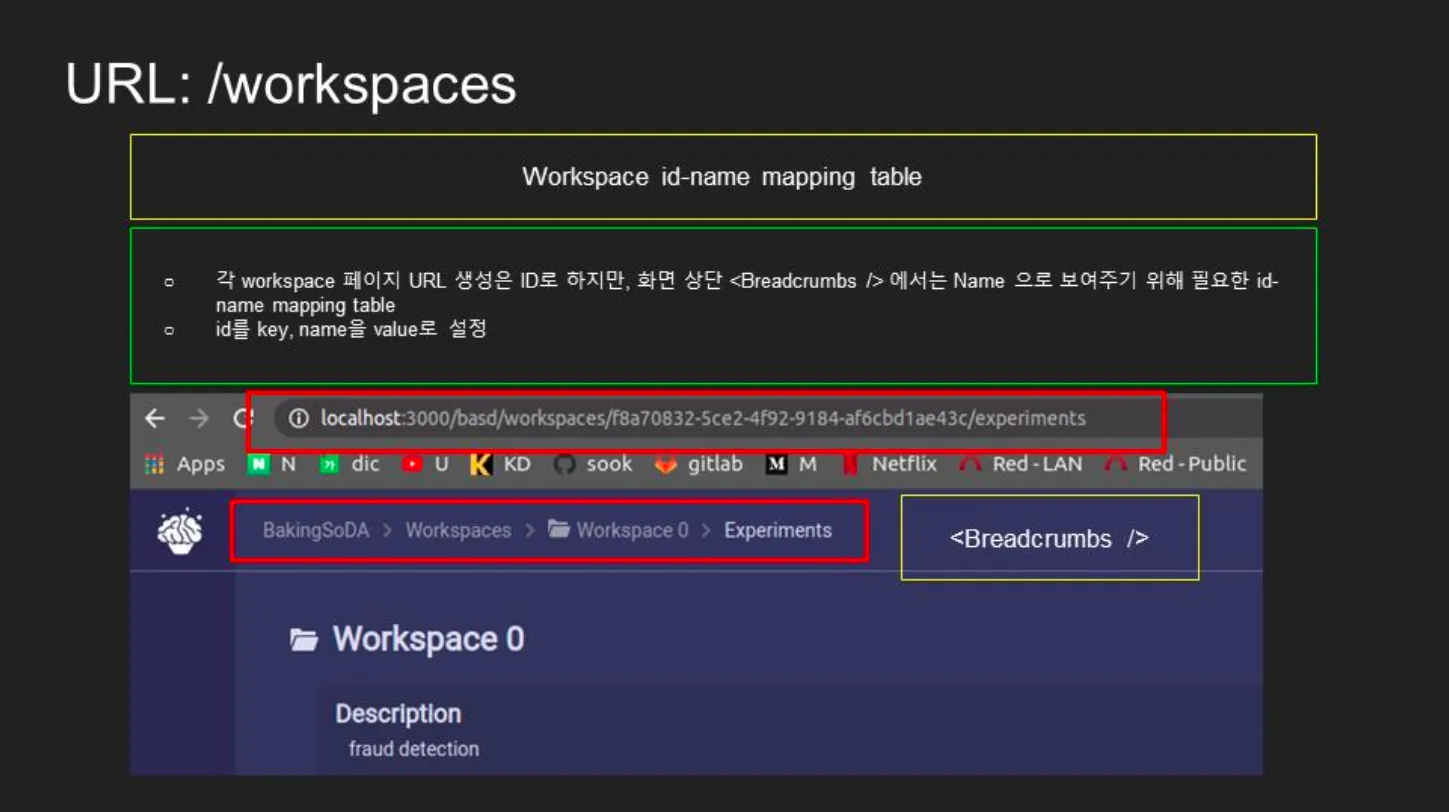Open the Red - LAN bookmark
This screenshot has width=1449, height=812.
1021,464
